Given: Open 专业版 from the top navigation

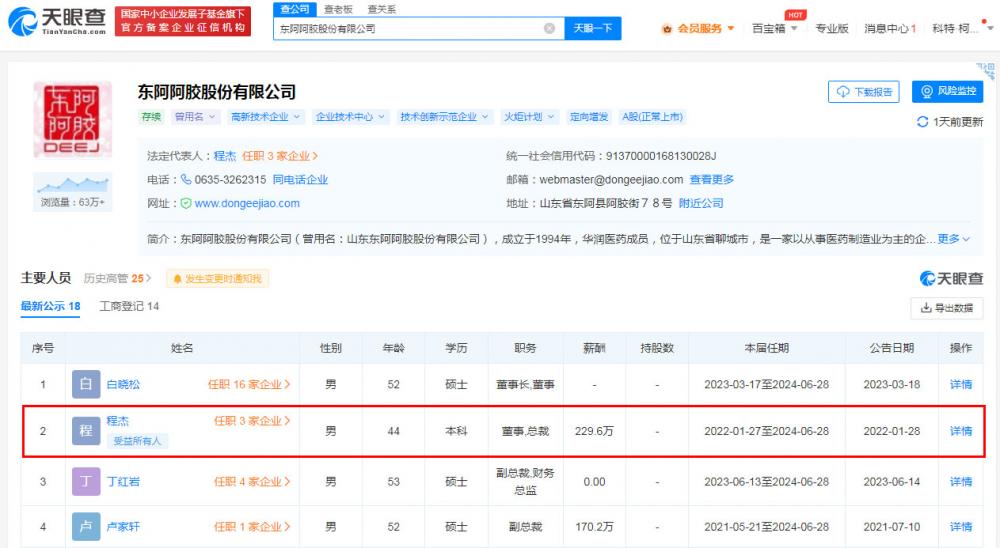Looking at the screenshot, I should point(832,28).
